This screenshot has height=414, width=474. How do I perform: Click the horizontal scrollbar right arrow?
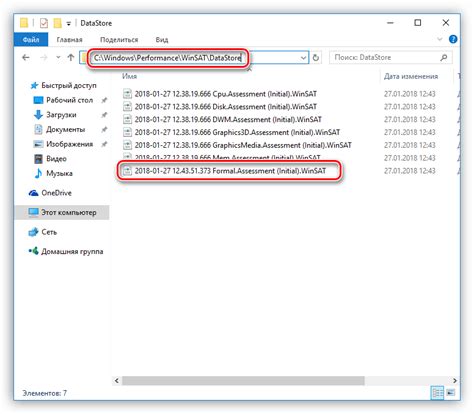tap(455, 380)
